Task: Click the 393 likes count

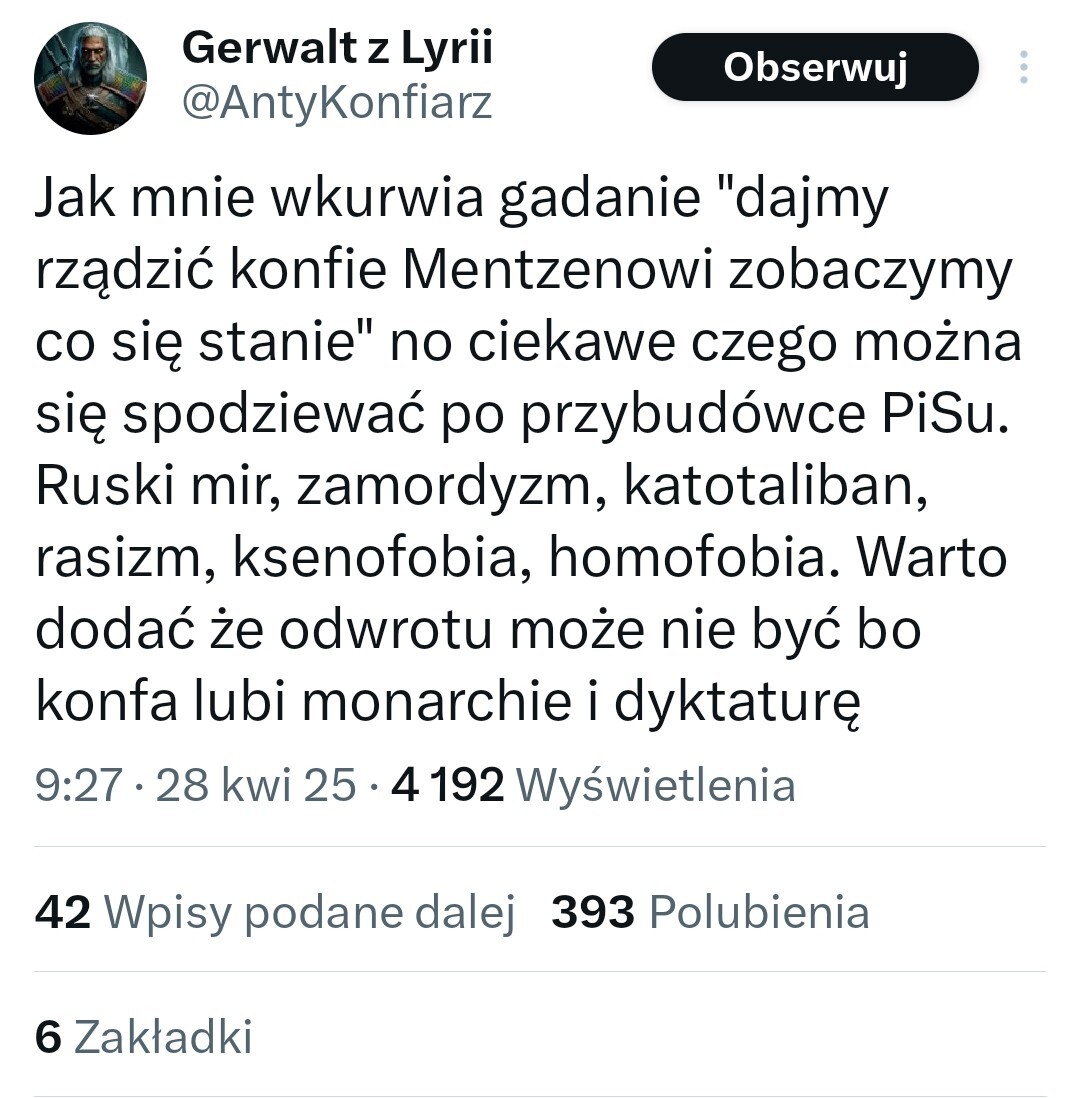Action: pyautogui.click(x=593, y=911)
